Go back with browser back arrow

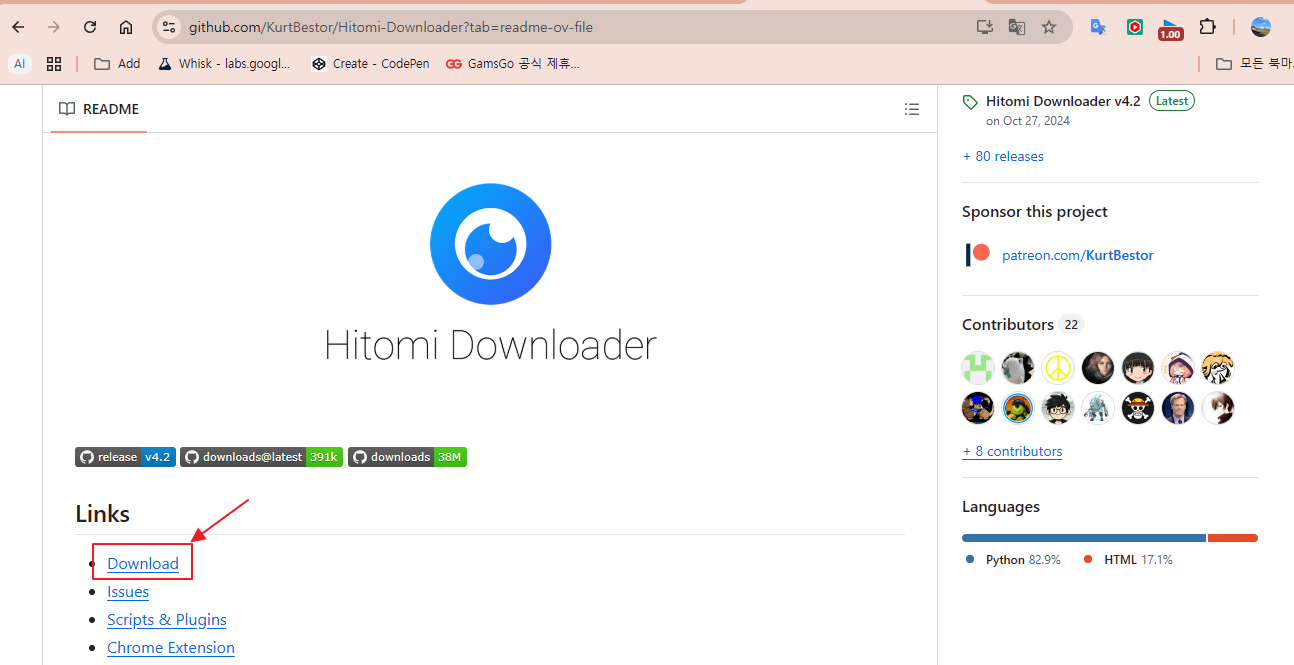tap(18, 27)
